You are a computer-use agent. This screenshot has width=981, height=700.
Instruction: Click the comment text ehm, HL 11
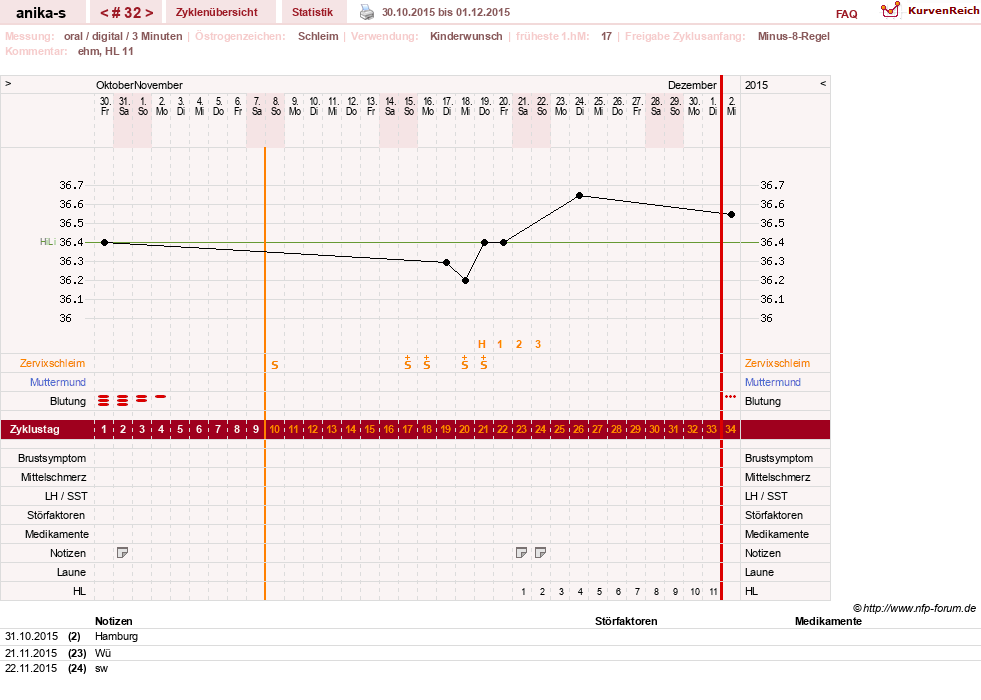(106, 51)
